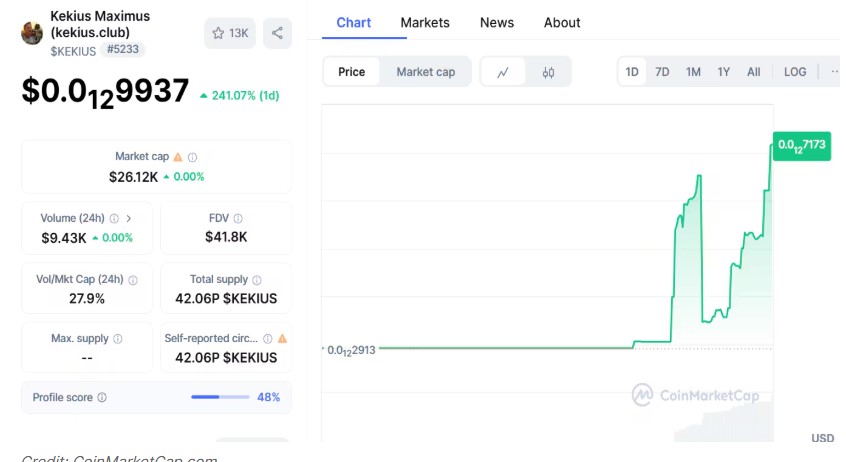Screen dimensions: 846x462
Task: Click info icon beside FDV
Action: pyautogui.click(x=238, y=219)
